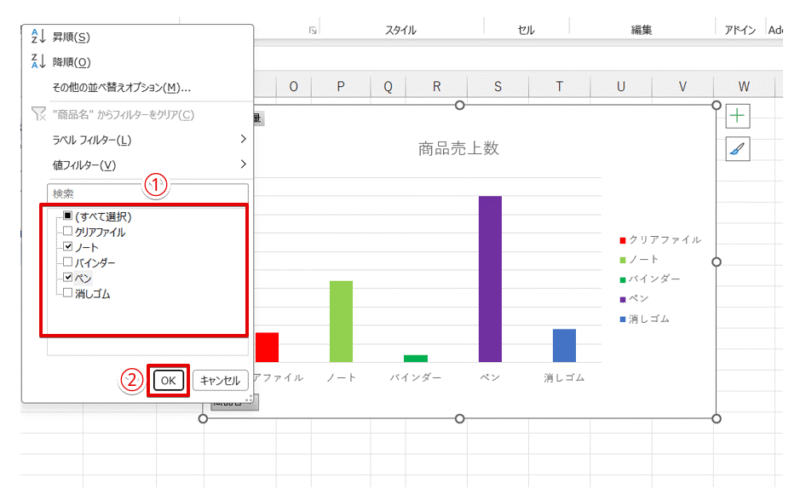Viewport: 812px width, 489px height.
Task: Click the 検索 search field
Action: coord(148,194)
